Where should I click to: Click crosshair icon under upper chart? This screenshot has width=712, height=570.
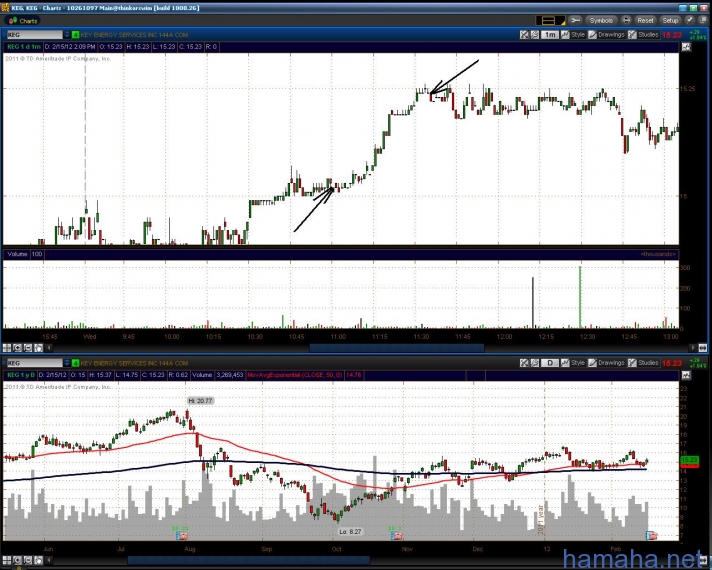point(7,348)
